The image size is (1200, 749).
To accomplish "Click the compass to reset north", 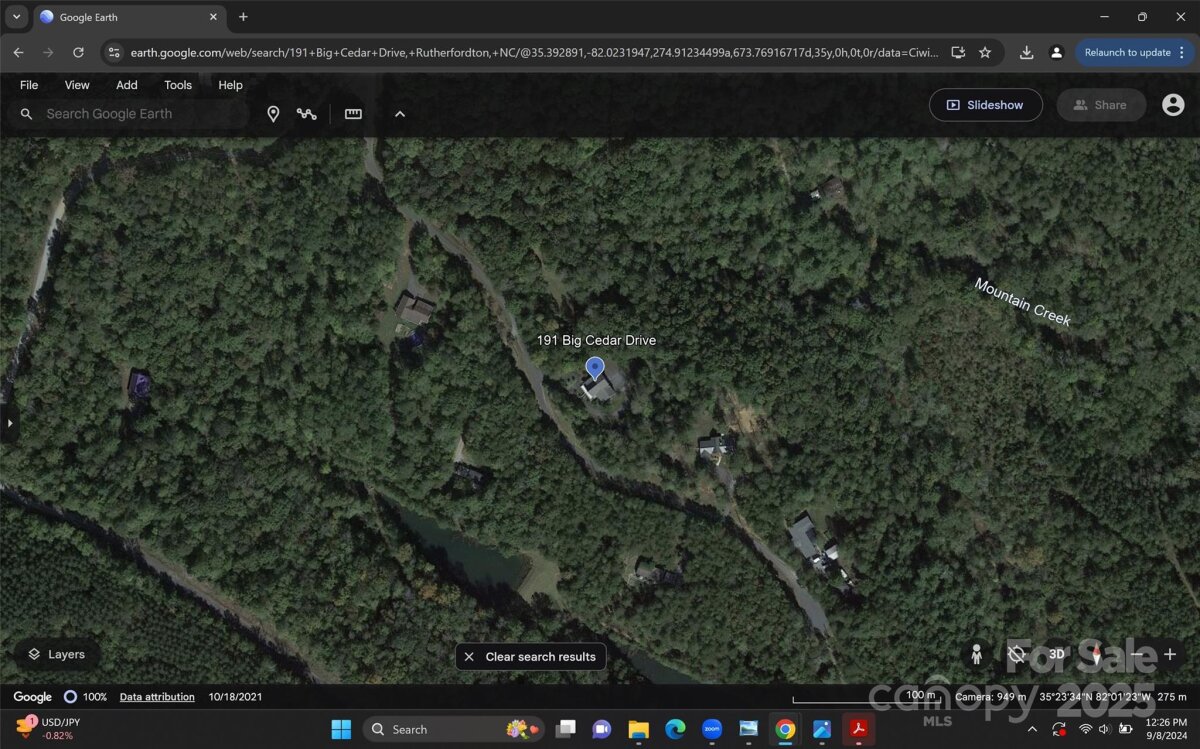I will pyautogui.click(x=1097, y=655).
